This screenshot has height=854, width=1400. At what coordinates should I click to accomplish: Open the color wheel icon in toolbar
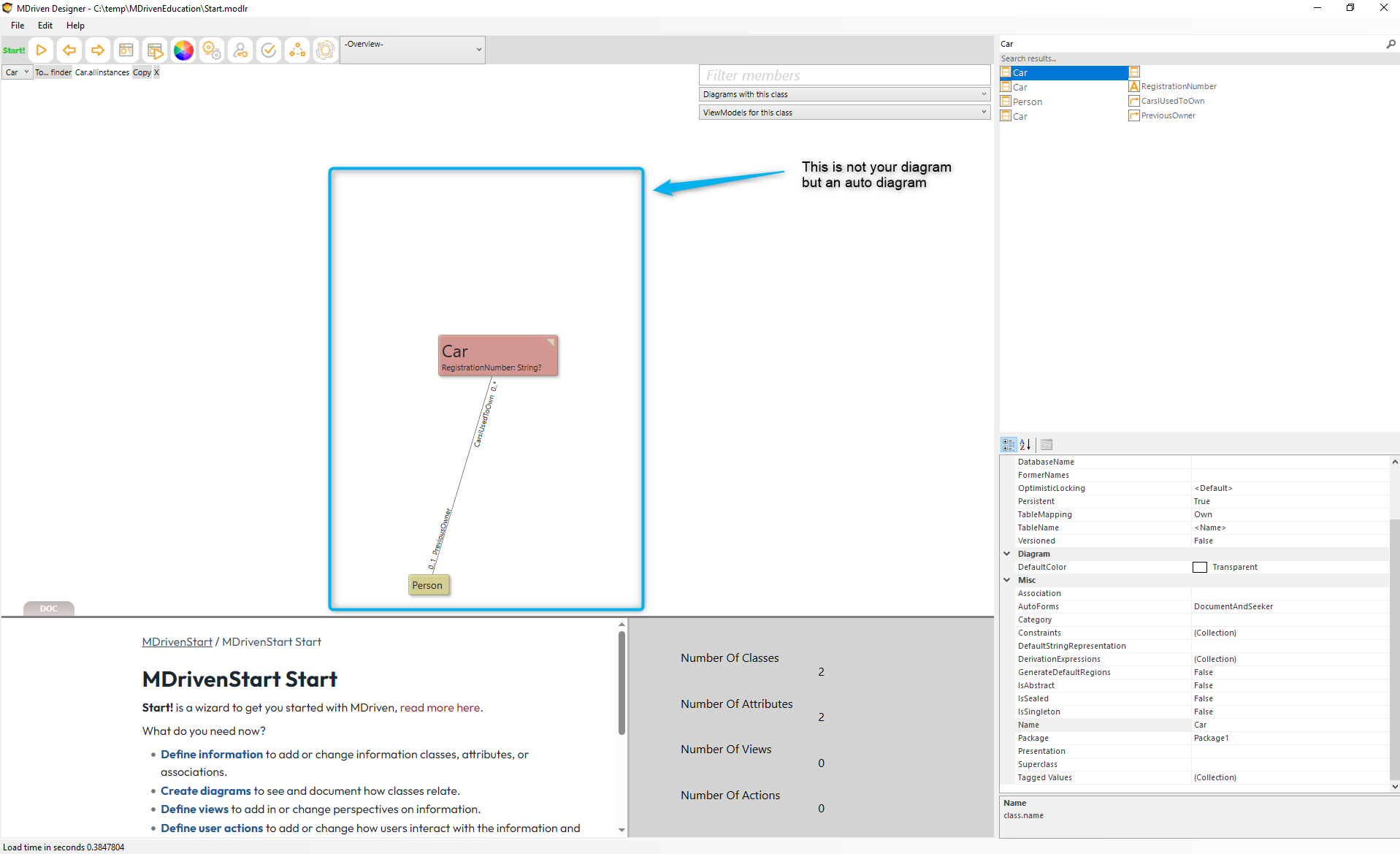[x=183, y=50]
